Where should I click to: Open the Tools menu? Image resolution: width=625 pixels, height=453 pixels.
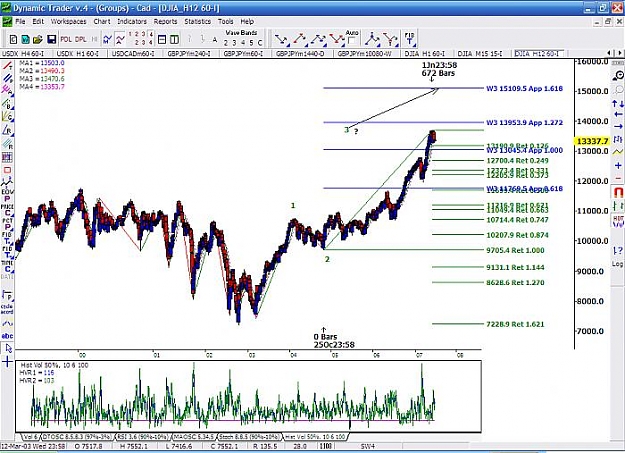225,22
